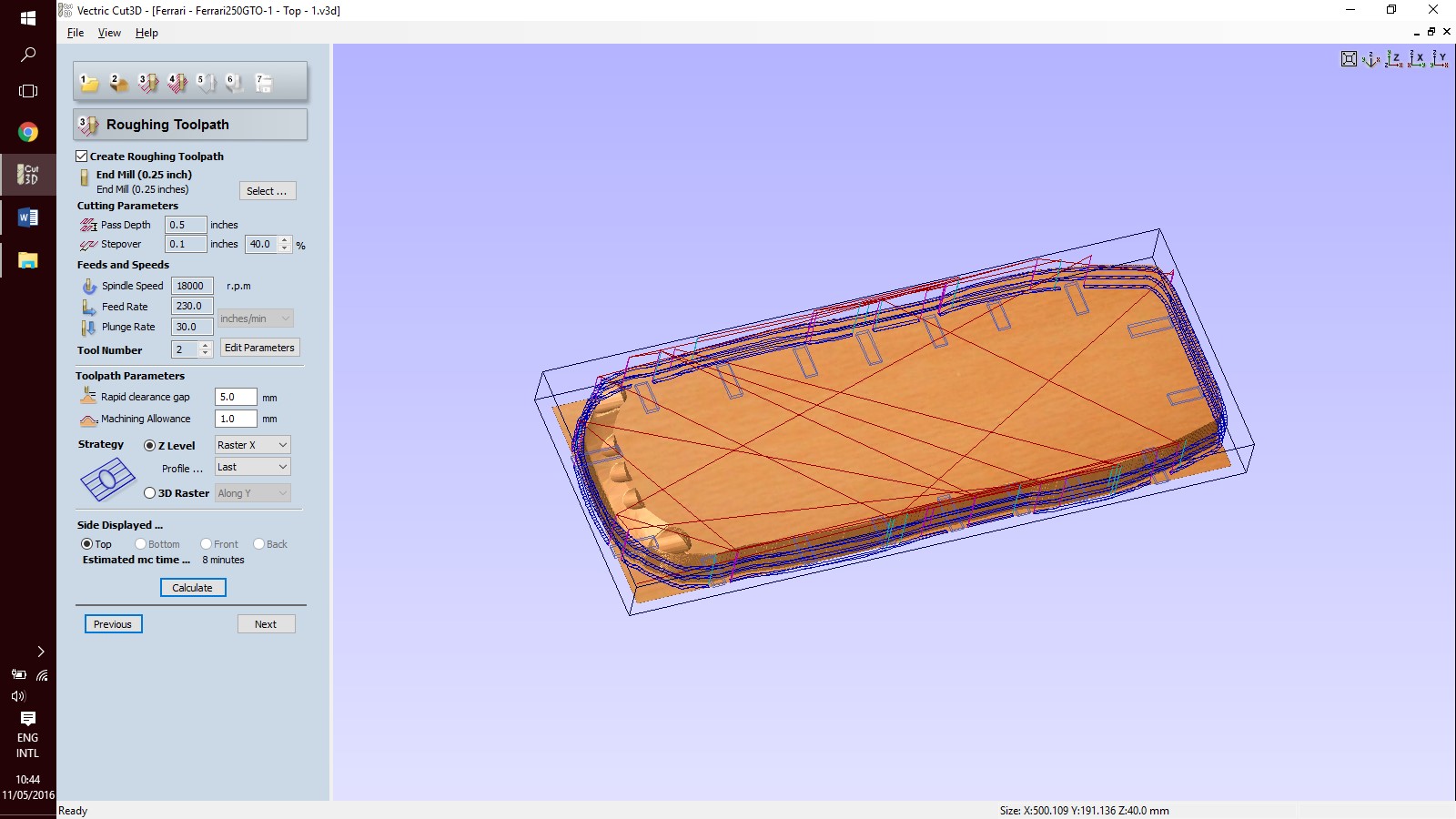This screenshot has width=1456, height=819.
Task: Increase stepover percentage with up arrow
Action: (285, 240)
